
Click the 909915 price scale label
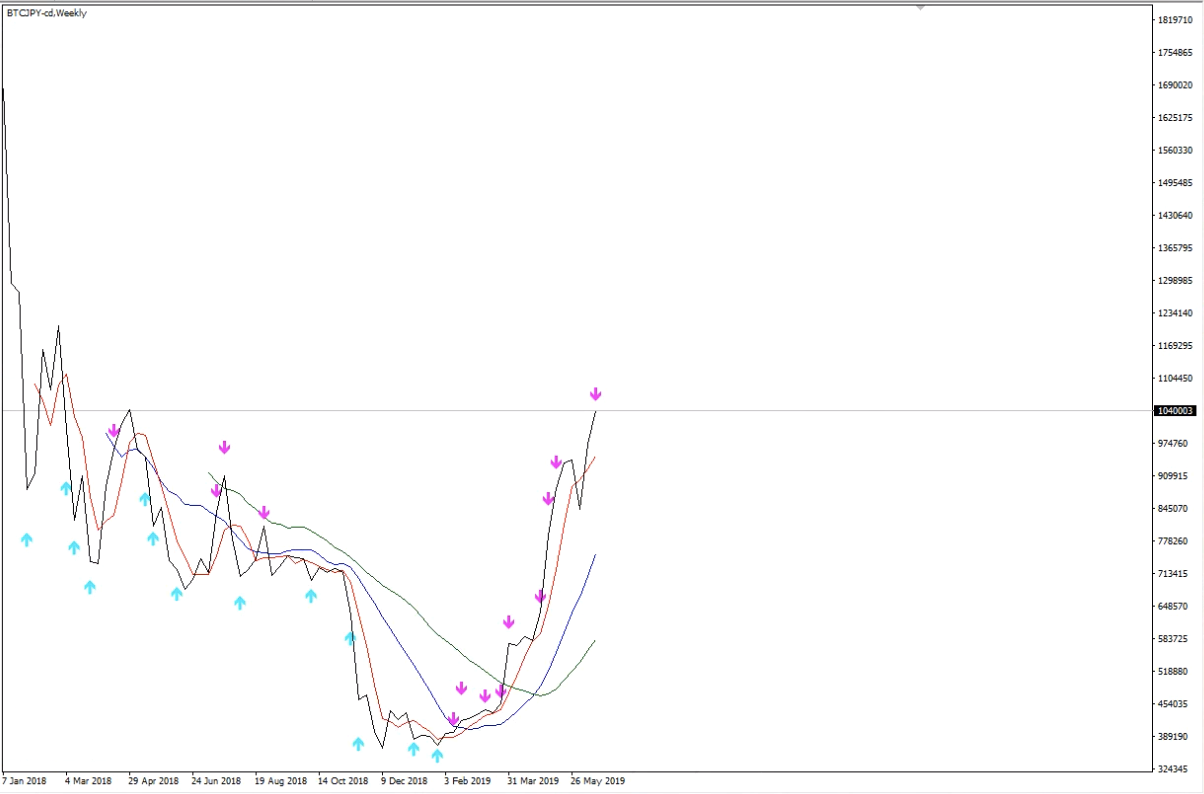(x=1171, y=476)
